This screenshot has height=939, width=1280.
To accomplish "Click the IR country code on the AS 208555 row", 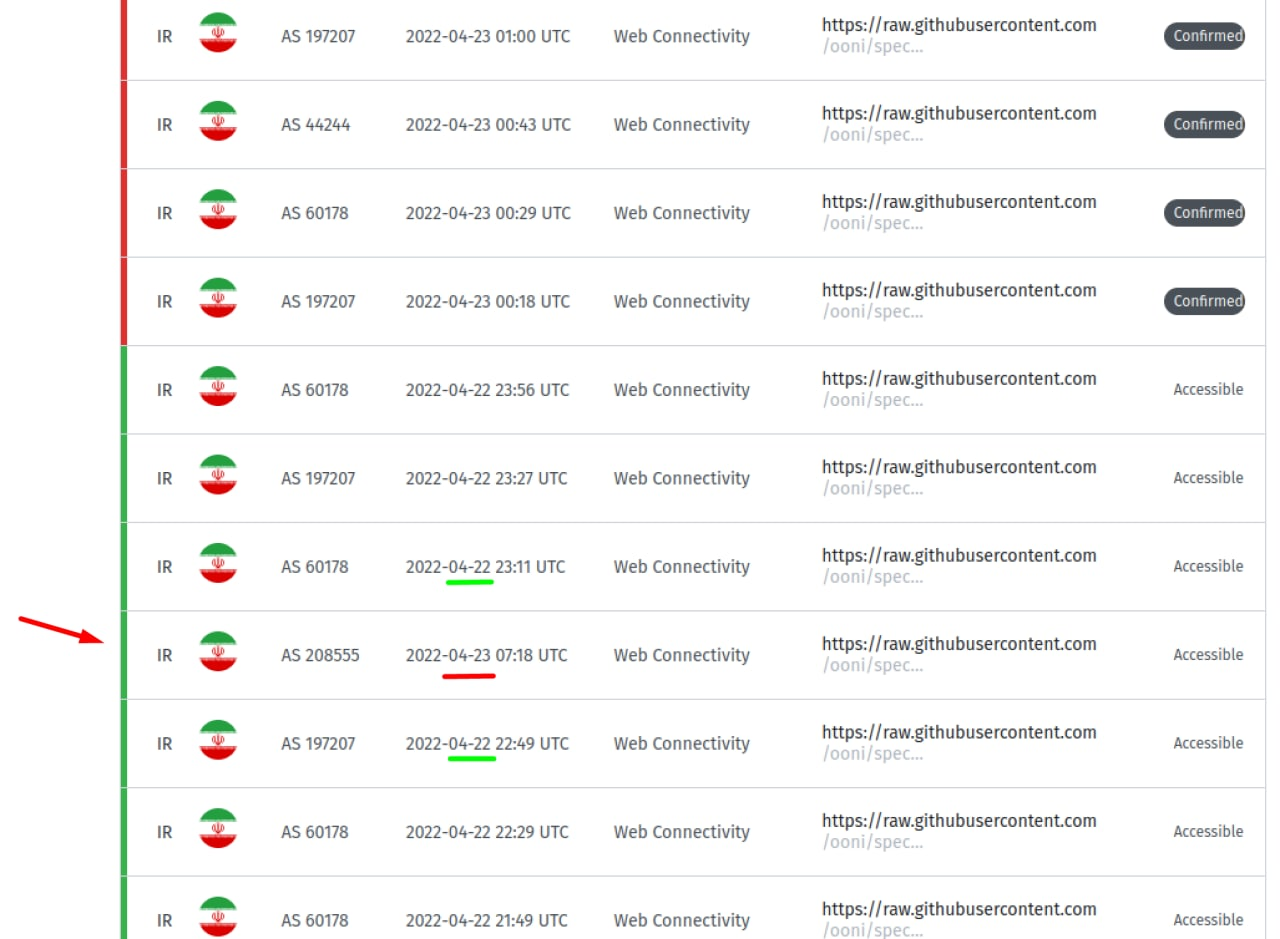I will tap(164, 655).
